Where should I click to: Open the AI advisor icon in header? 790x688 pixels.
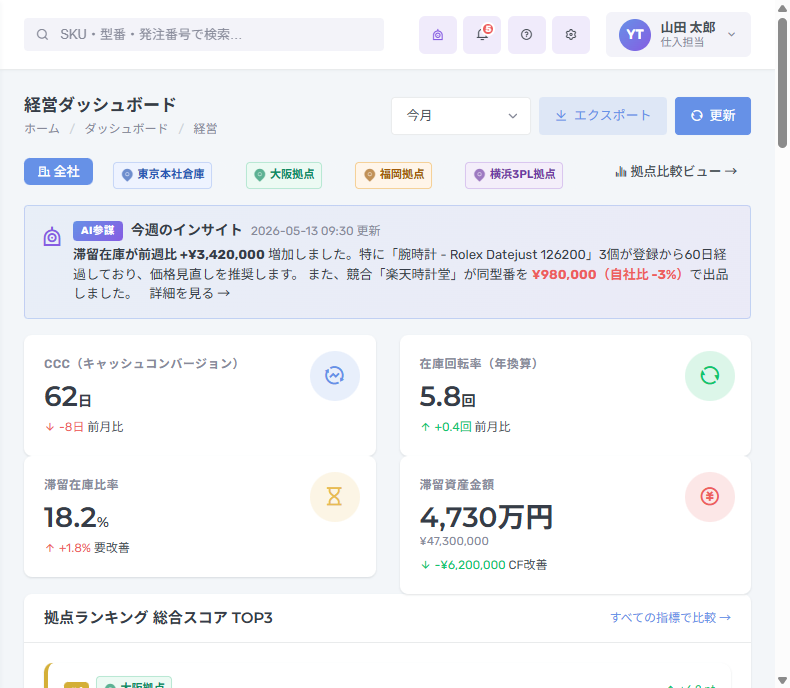438,35
